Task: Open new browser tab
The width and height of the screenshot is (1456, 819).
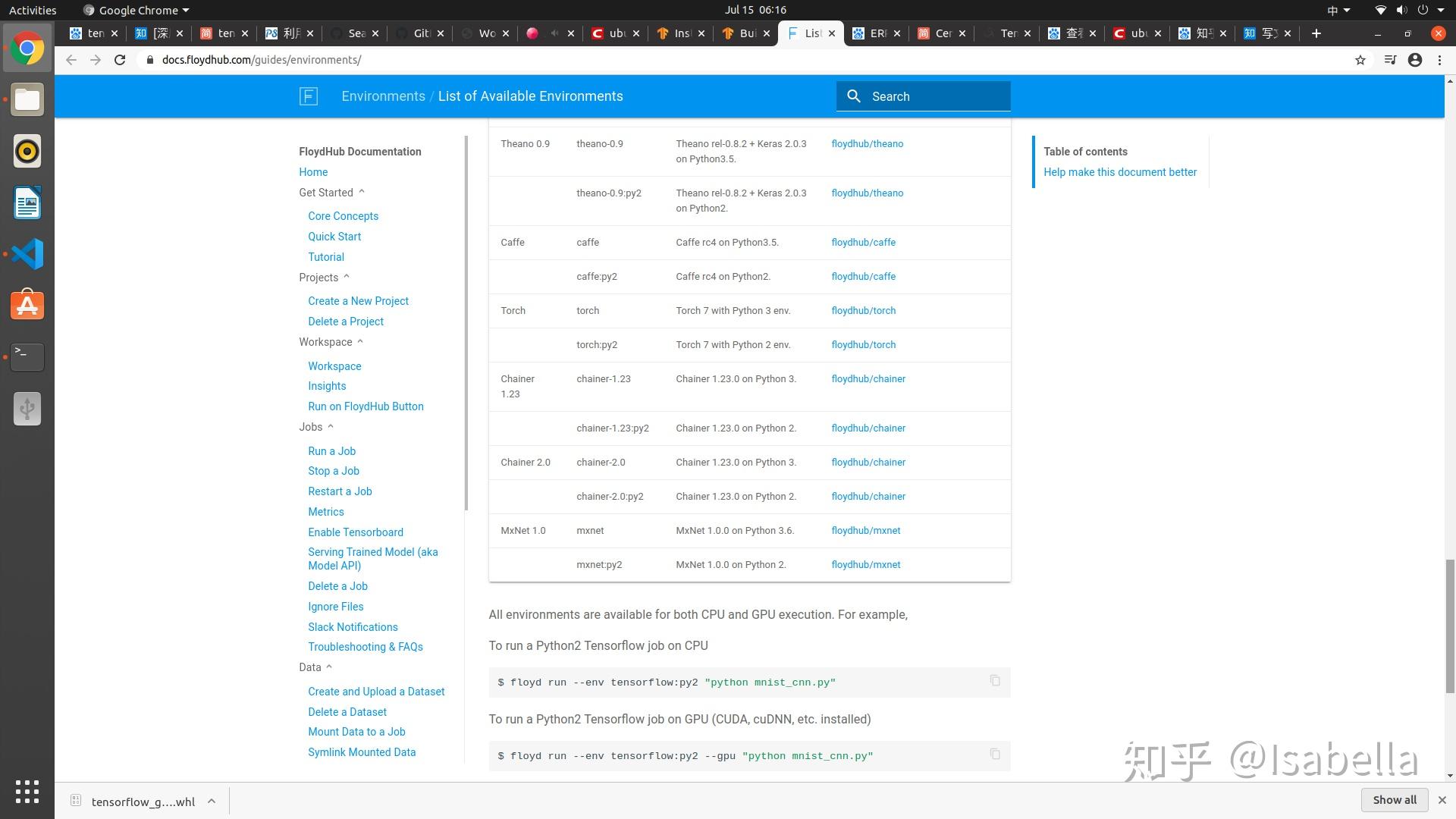Action: pos(1316,33)
